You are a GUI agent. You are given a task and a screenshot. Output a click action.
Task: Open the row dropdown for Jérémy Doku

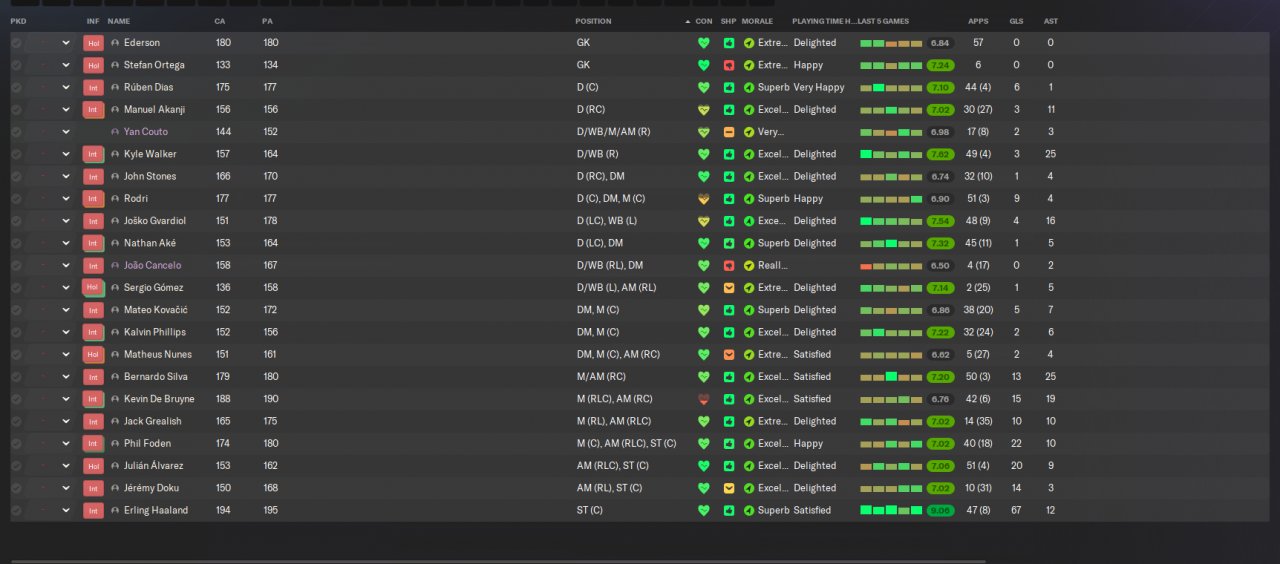click(66, 488)
